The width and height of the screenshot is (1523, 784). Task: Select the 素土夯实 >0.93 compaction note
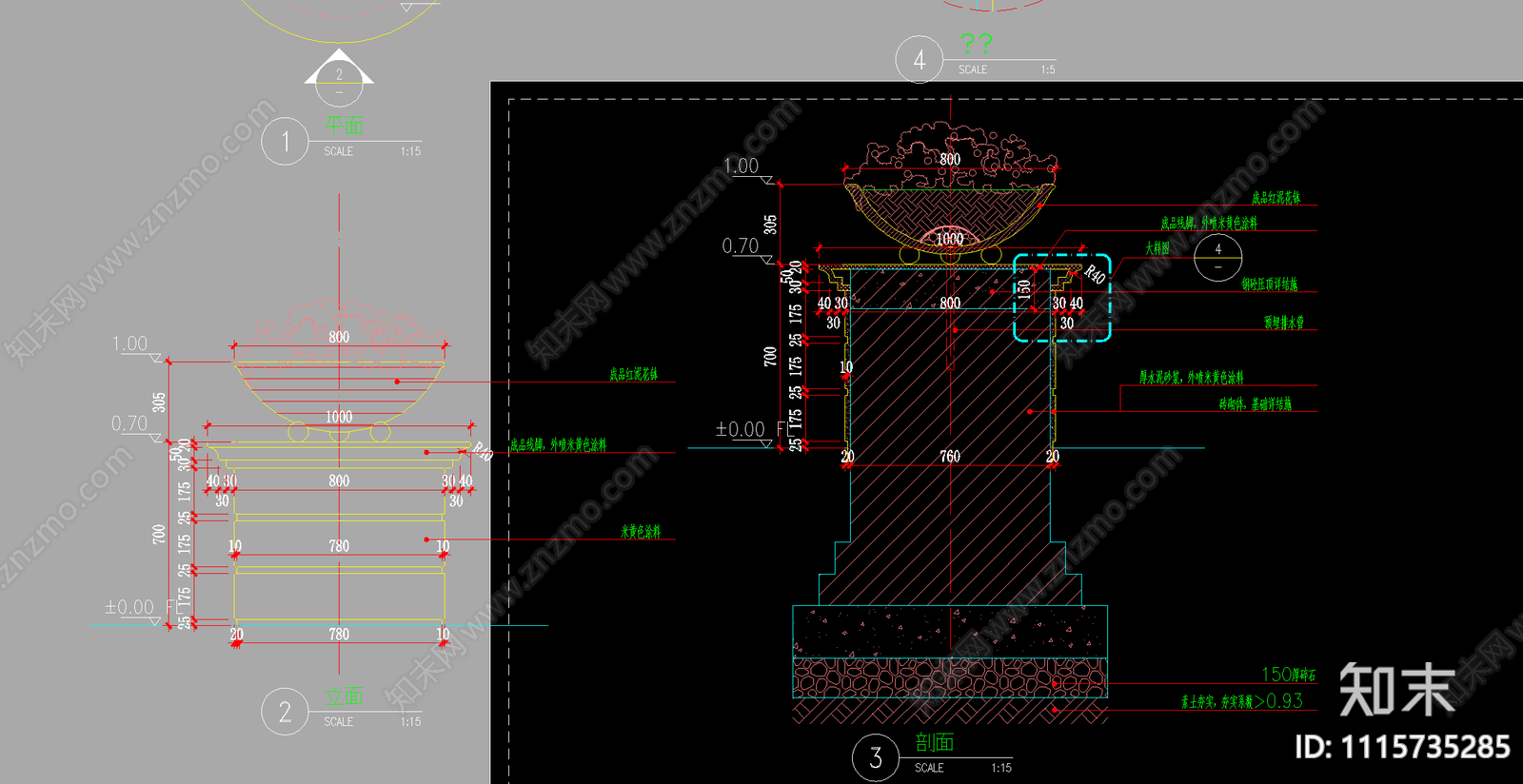point(1242,701)
